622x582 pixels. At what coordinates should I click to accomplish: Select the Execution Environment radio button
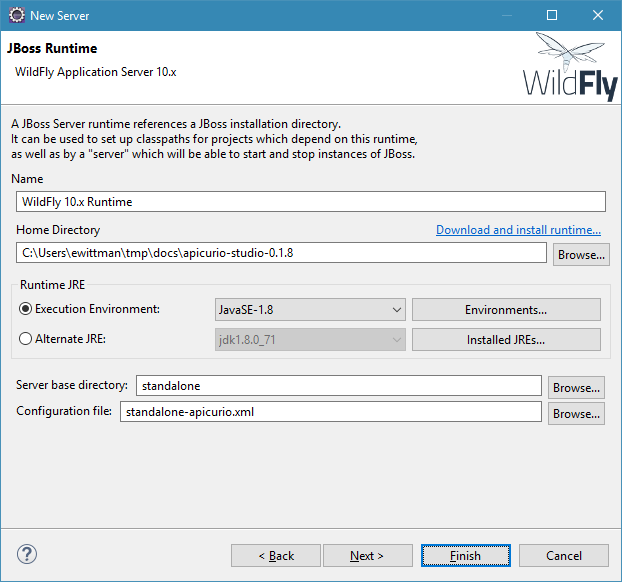[x=26, y=309]
